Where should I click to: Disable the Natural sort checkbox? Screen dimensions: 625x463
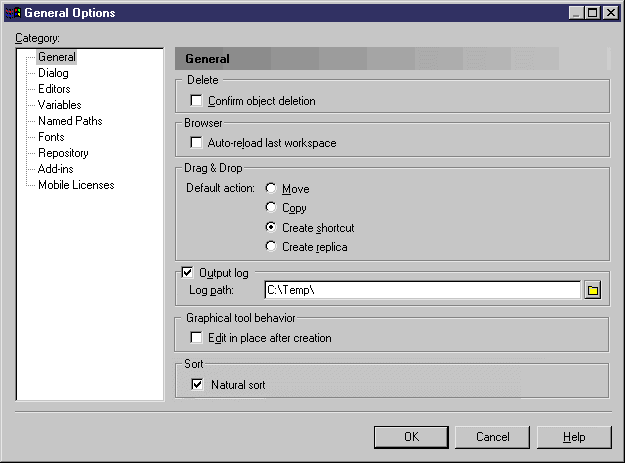click(x=197, y=385)
